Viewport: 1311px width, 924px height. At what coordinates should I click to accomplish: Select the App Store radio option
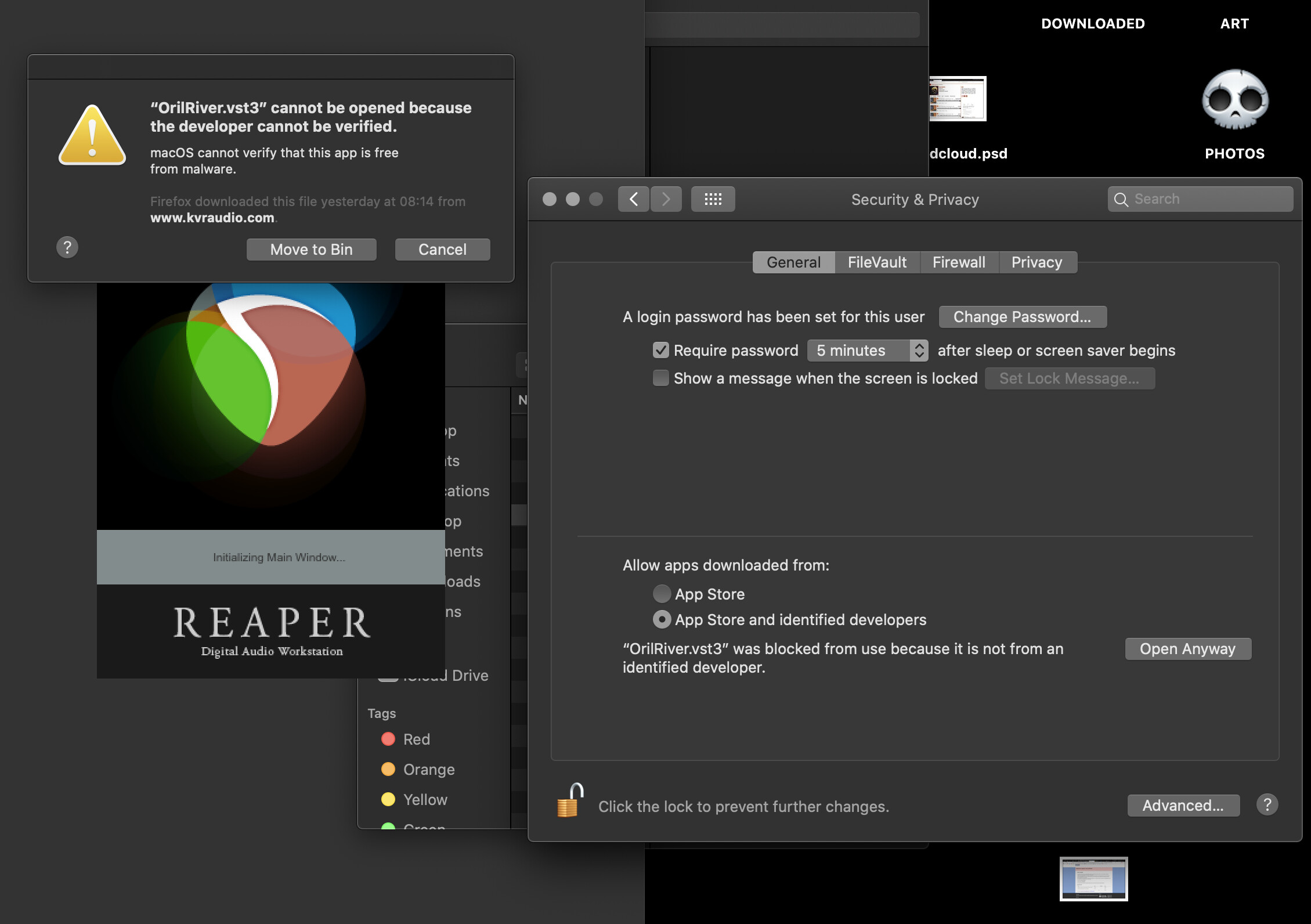662,594
